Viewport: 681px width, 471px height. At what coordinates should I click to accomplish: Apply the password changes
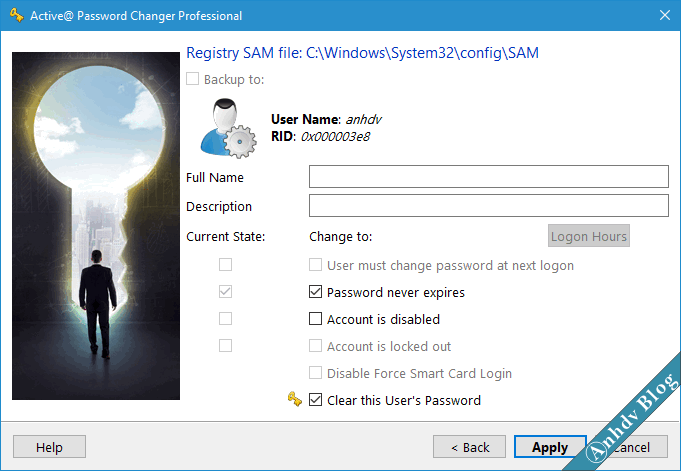point(550,447)
